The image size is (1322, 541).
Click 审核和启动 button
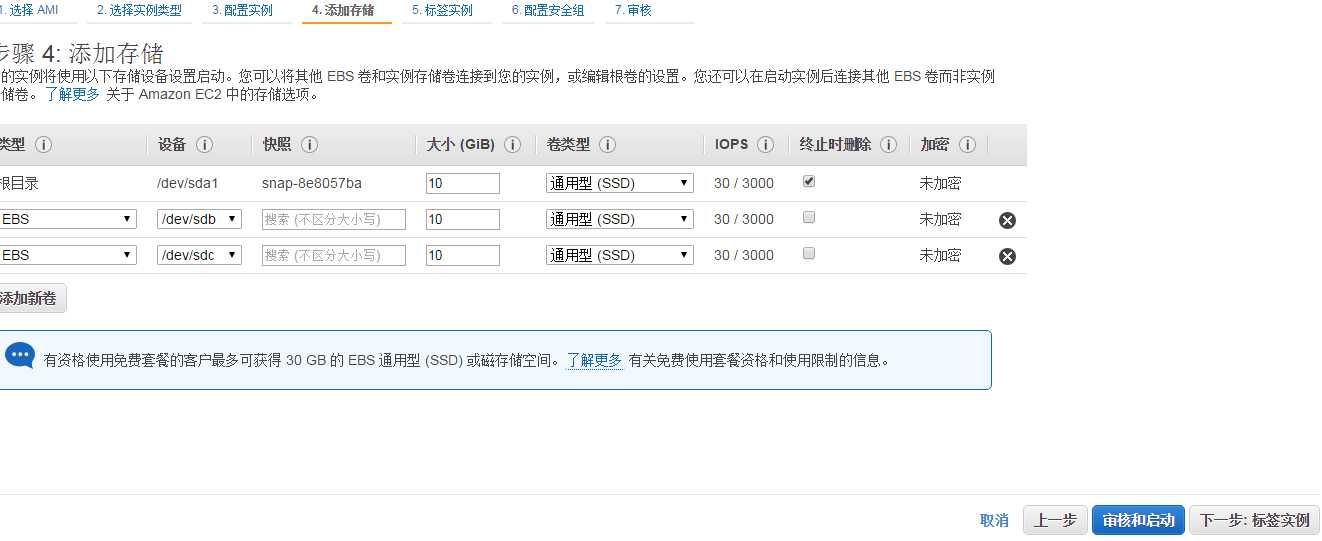(1138, 520)
